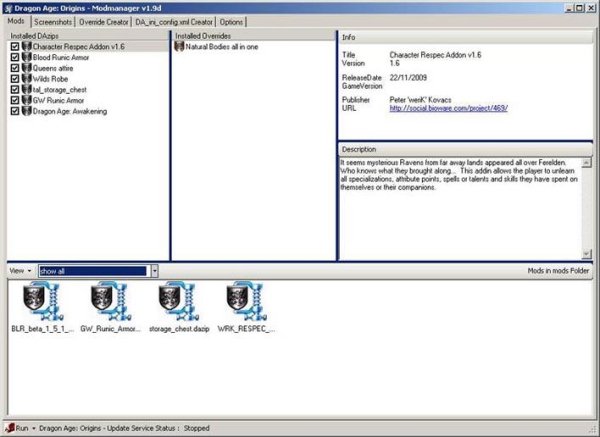Select the 'Wilds Robe' list entry

coord(50,79)
